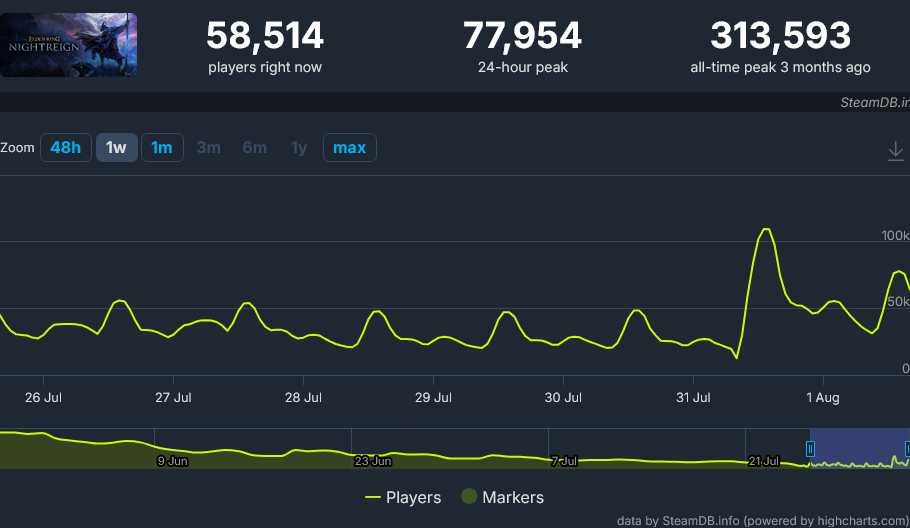Click the 50k y-axis label
The height and width of the screenshot is (528, 910).
point(898,301)
